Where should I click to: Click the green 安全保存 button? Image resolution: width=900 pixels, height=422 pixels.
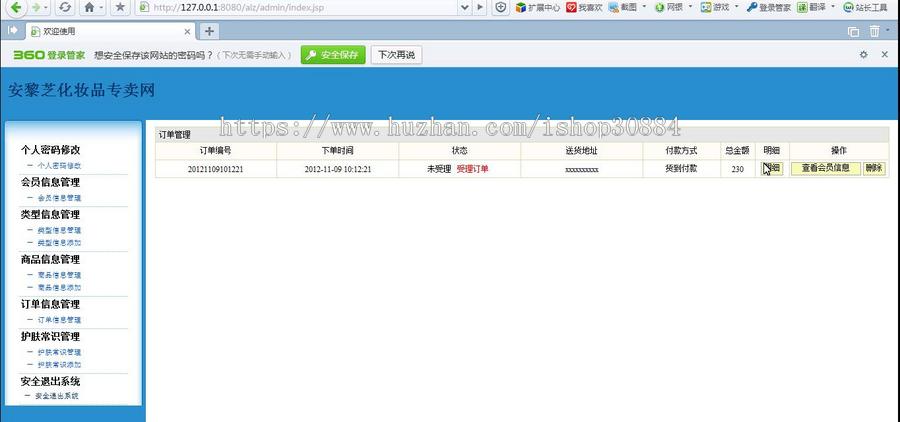coord(333,55)
